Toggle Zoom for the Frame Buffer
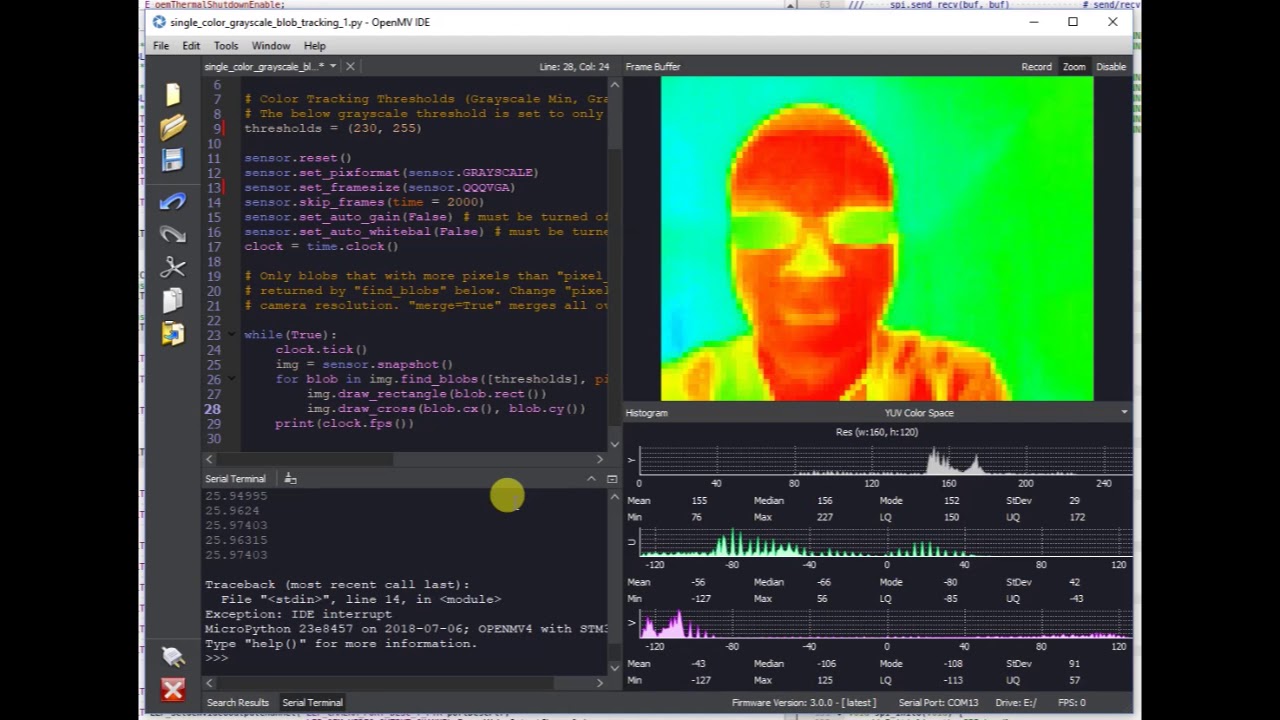The width and height of the screenshot is (1280, 720). tap(1074, 67)
